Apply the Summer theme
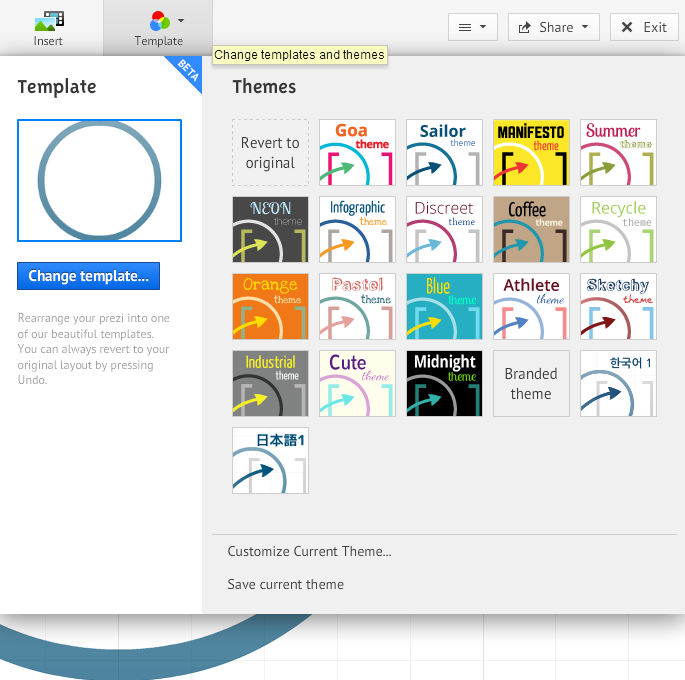The height and width of the screenshot is (680, 685). click(618, 152)
